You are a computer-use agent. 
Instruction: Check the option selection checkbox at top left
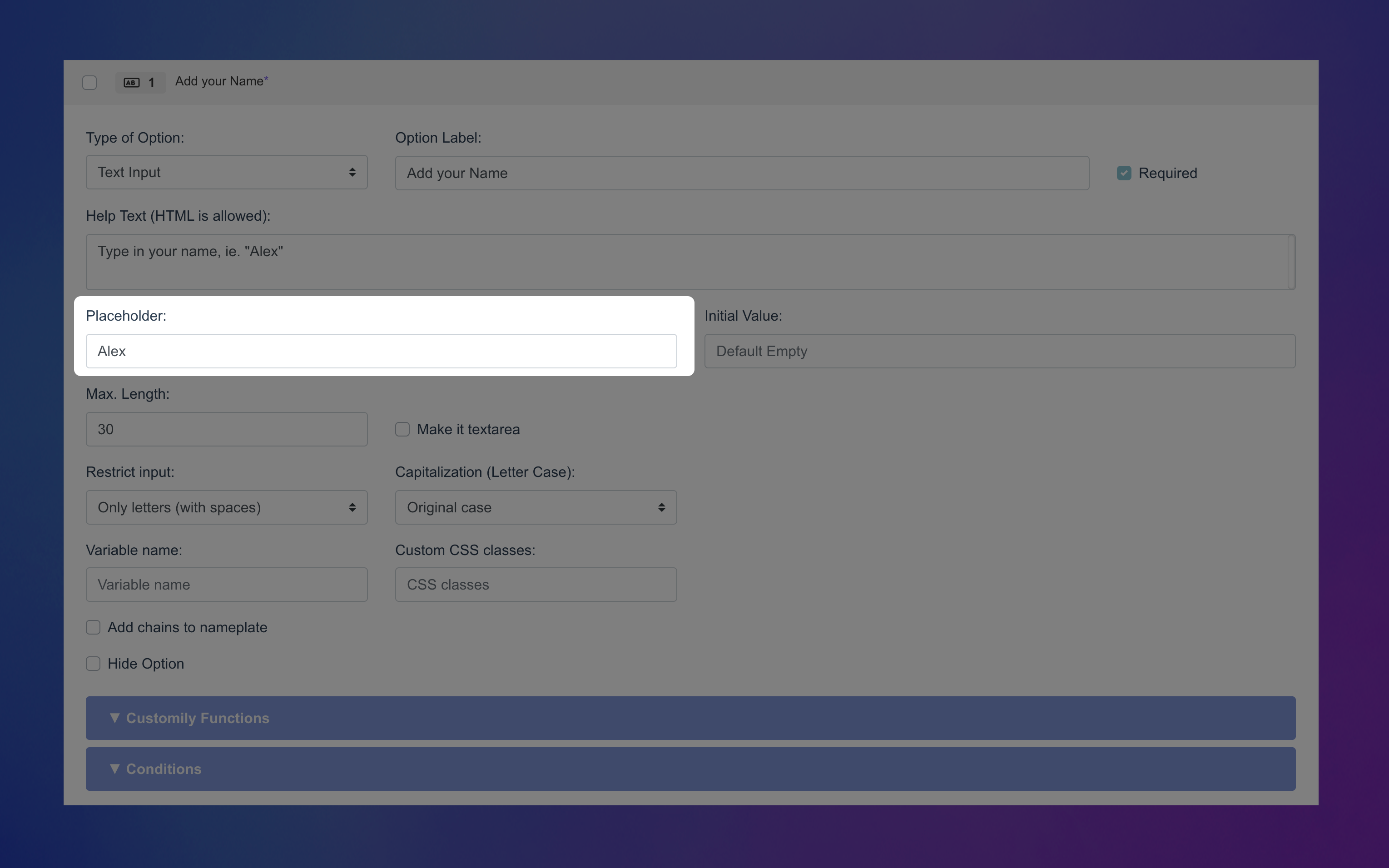[x=89, y=82]
